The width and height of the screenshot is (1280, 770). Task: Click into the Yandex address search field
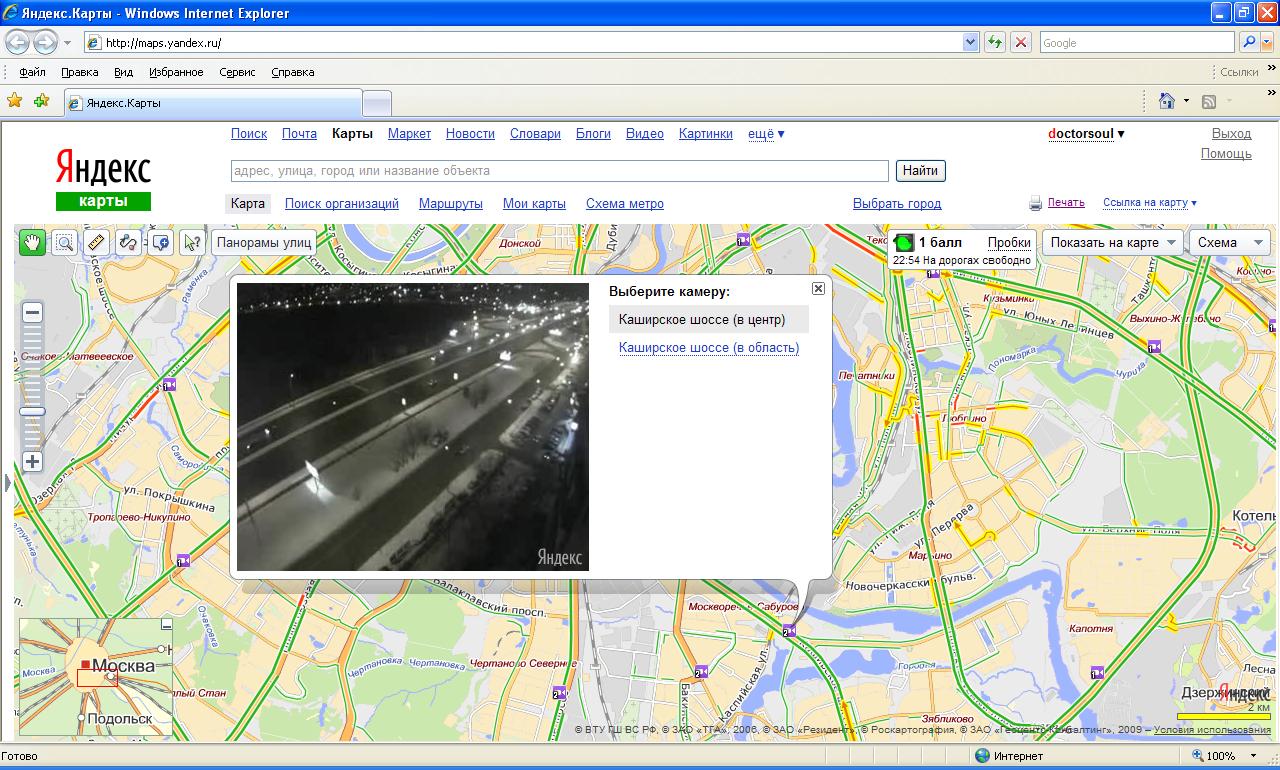pos(559,171)
